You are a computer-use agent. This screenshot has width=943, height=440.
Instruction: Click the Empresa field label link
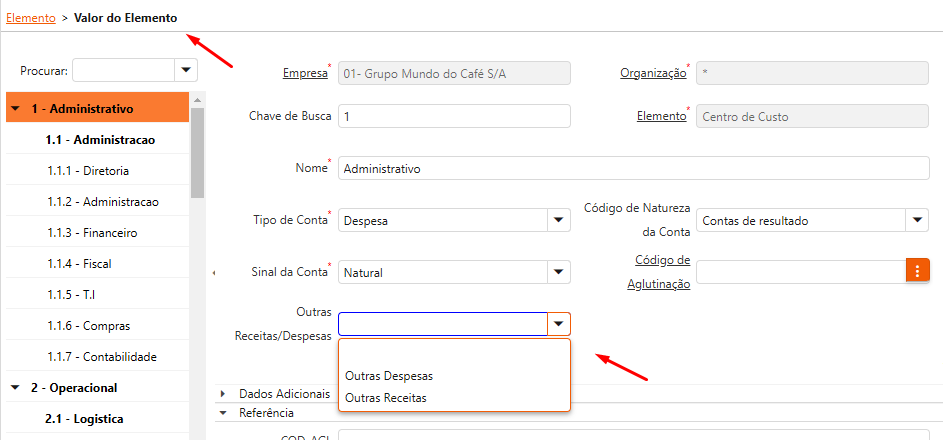tap(305, 73)
